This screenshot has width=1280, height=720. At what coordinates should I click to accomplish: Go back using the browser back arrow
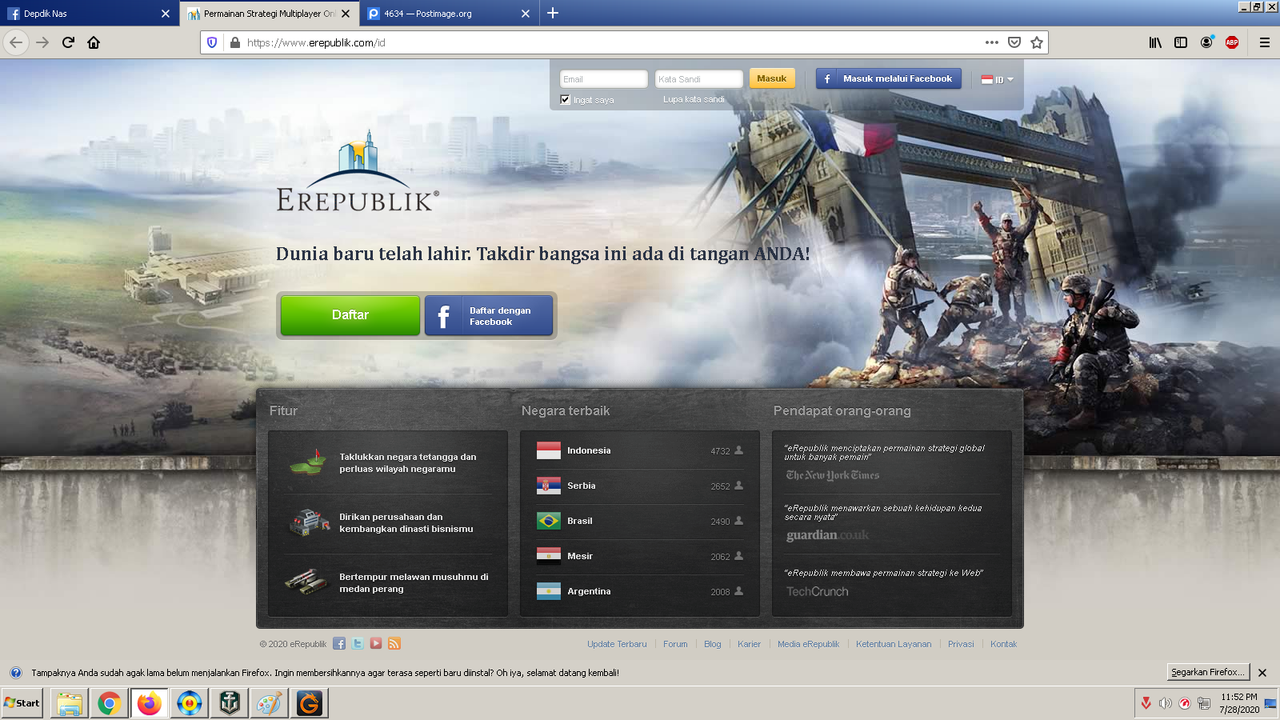[x=16, y=42]
